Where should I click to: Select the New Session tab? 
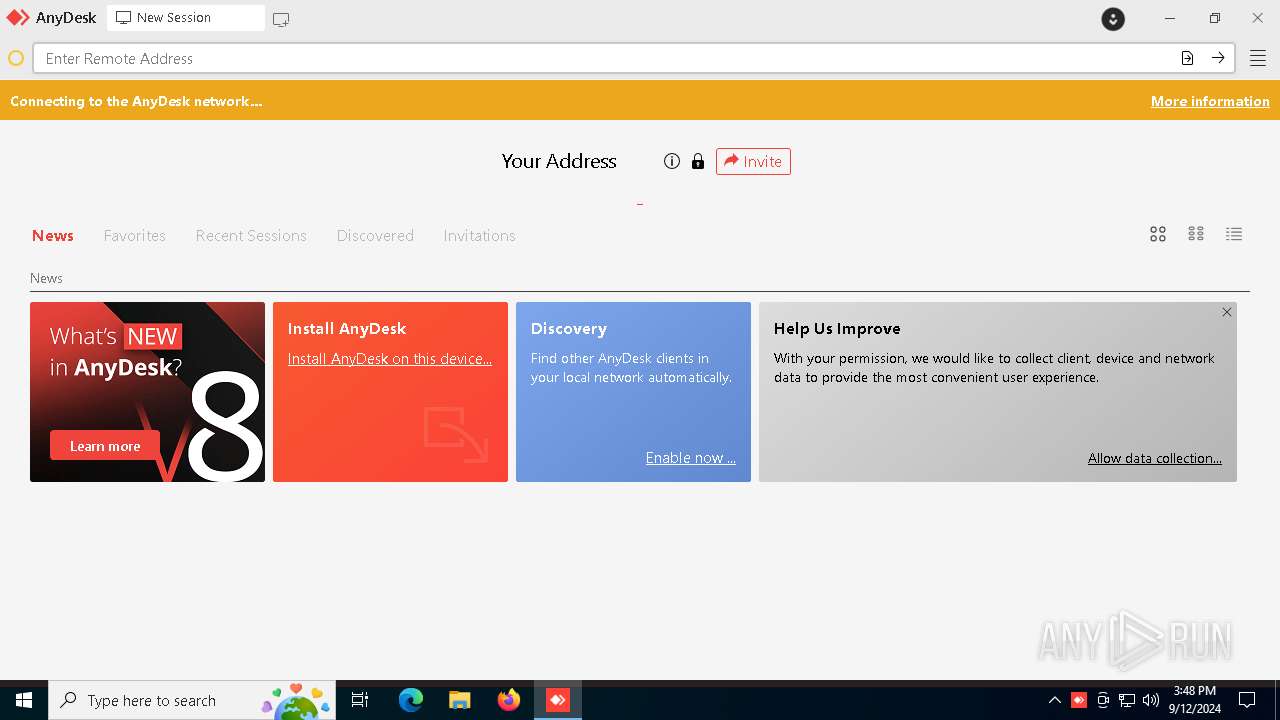(x=186, y=18)
